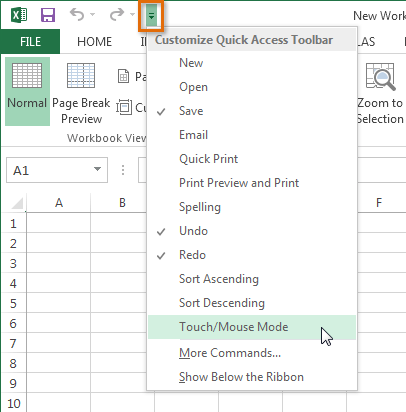Click cell A1 in the worksheet
The height and width of the screenshot is (412, 406).
[x=59, y=223]
